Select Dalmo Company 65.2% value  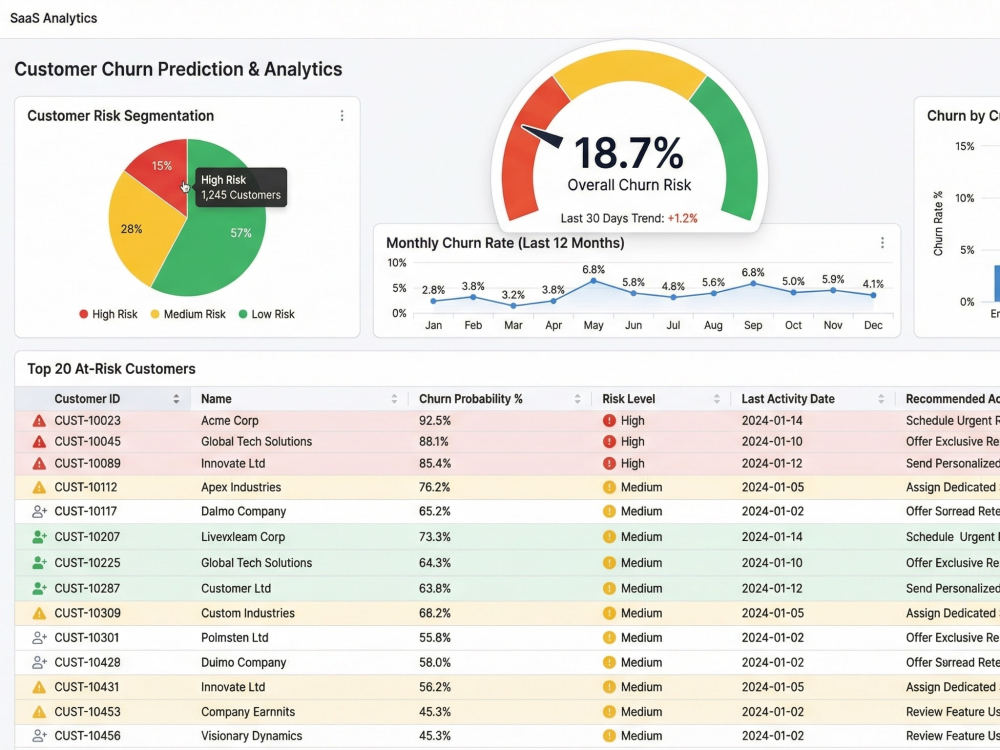pyautogui.click(x=435, y=511)
